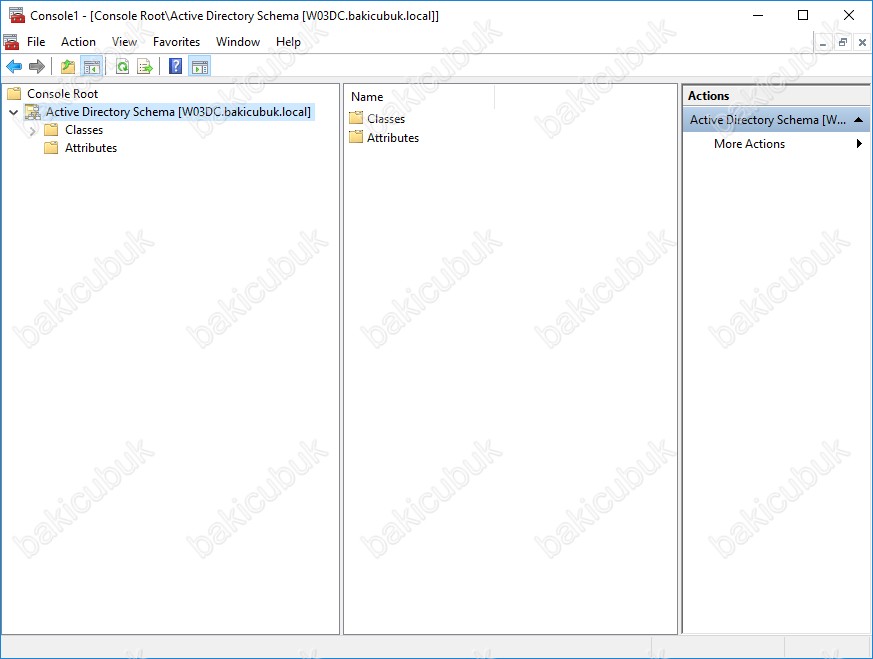Minimize the Console1 window
Screen dimensions: 873x659
click(x=758, y=15)
